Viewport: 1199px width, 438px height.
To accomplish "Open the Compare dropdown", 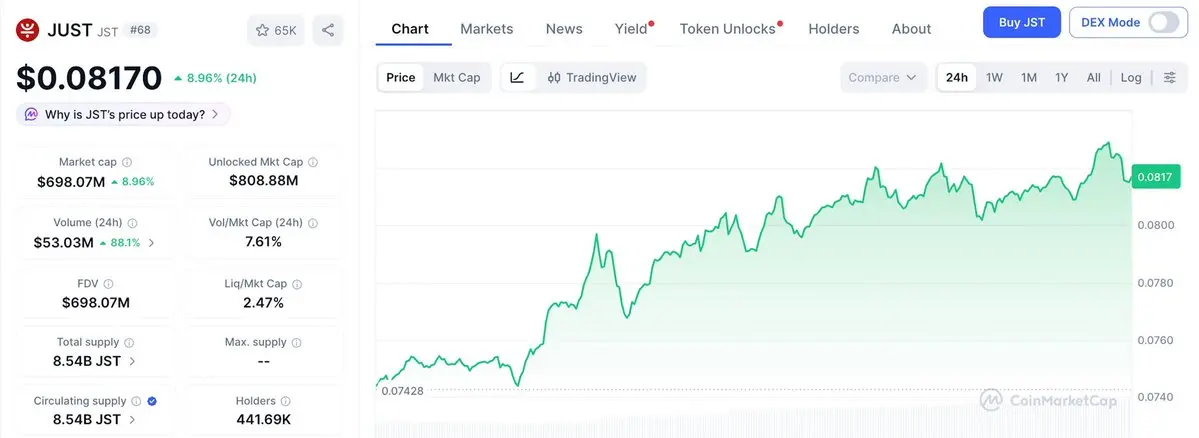I will (x=882, y=77).
